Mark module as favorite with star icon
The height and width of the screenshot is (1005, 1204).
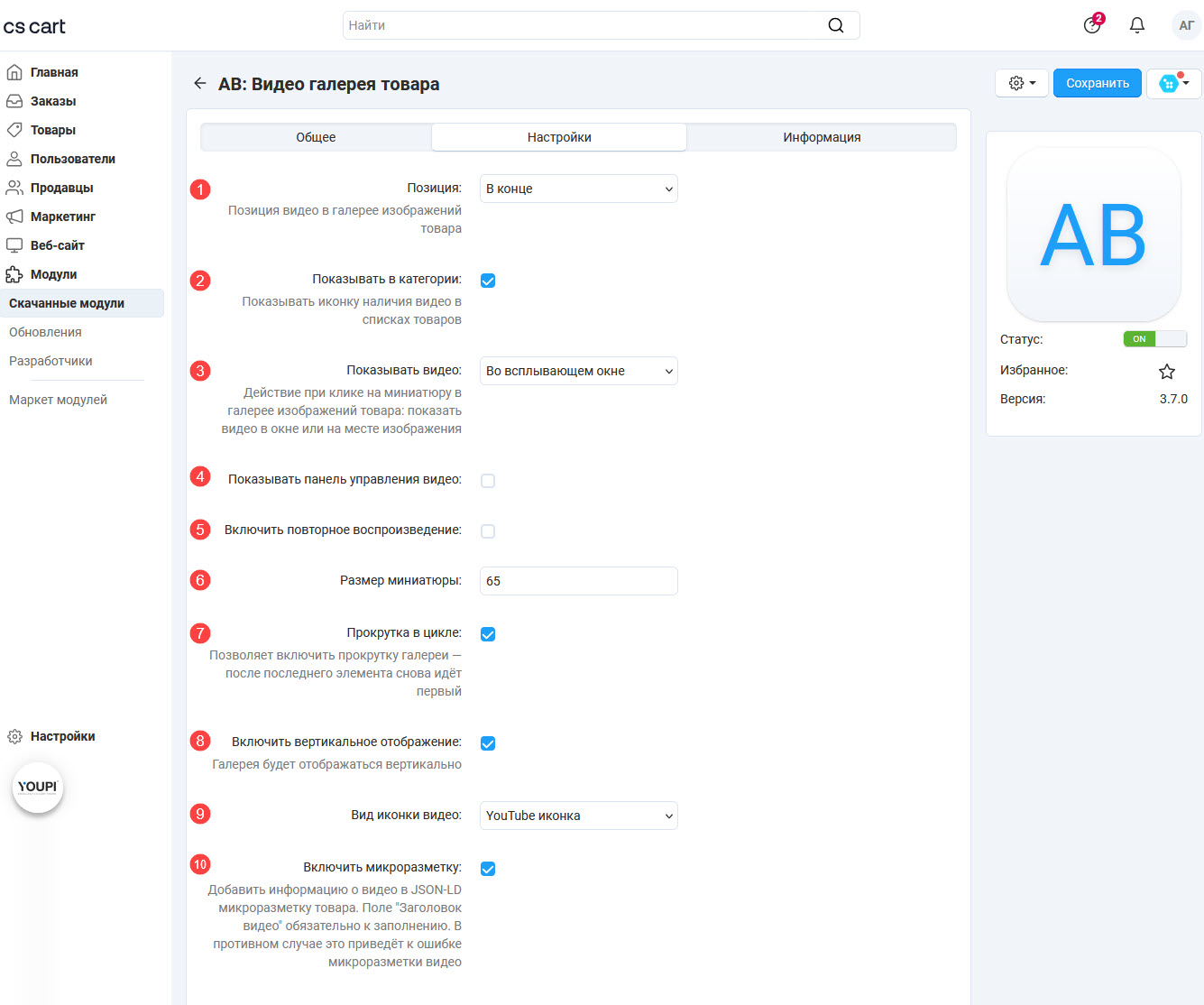pyautogui.click(x=1166, y=371)
